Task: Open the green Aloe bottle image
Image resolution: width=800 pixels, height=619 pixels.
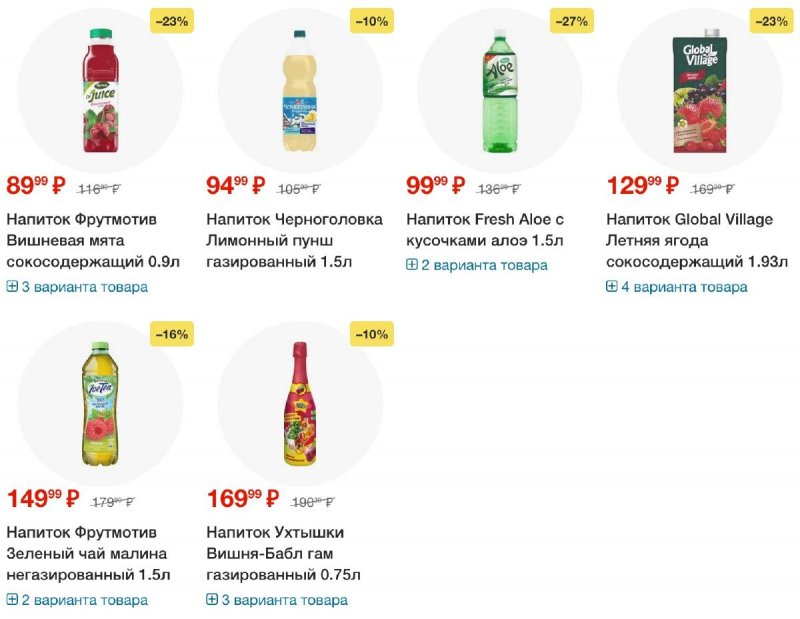Action: (x=500, y=91)
